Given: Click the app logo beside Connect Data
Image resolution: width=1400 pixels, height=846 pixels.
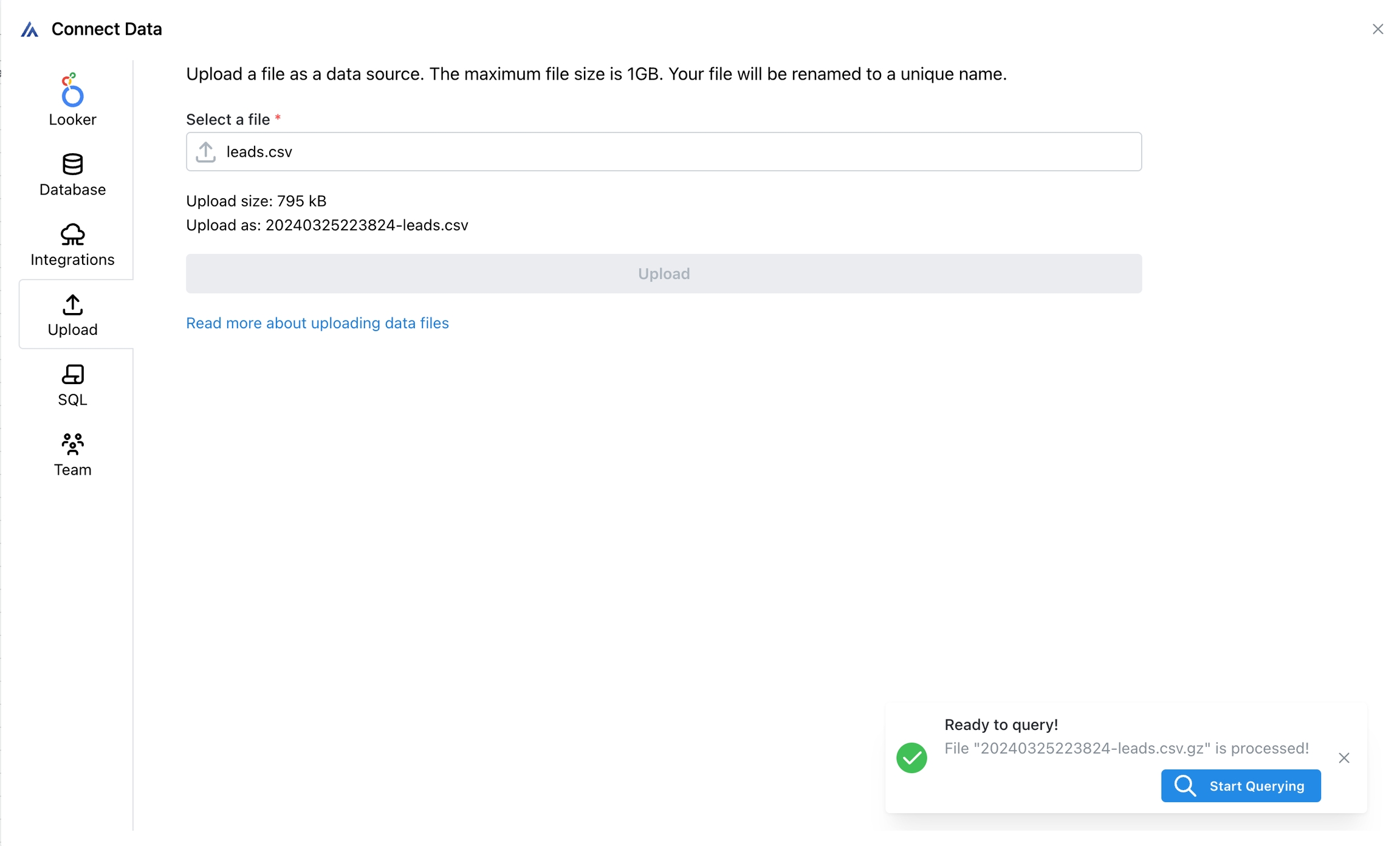Looking at the screenshot, I should 29,29.
